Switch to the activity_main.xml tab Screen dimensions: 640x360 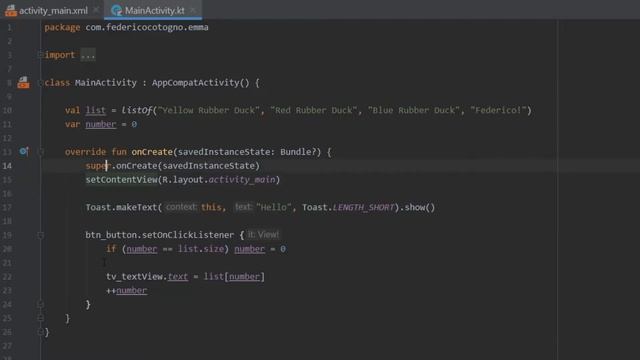point(53,11)
